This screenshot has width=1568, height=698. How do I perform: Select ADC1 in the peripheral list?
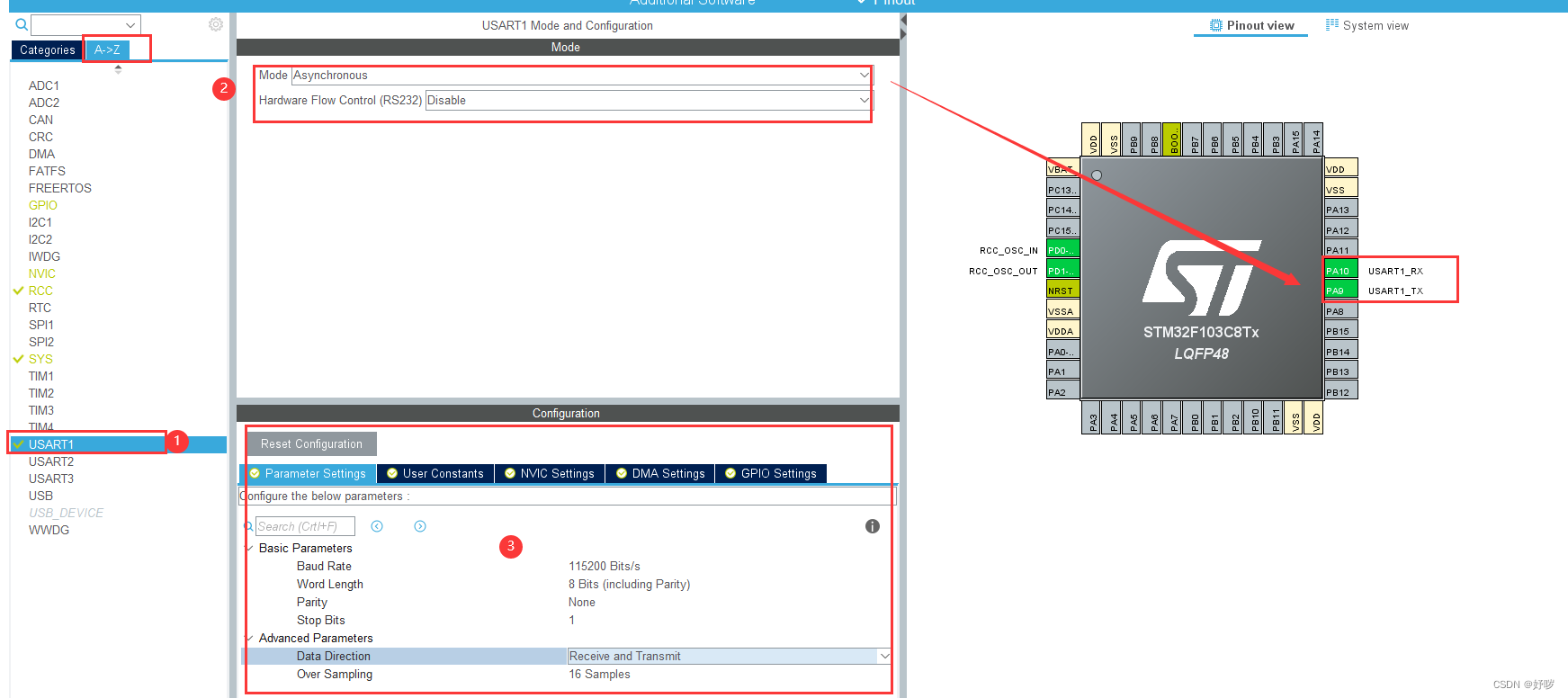[43, 85]
